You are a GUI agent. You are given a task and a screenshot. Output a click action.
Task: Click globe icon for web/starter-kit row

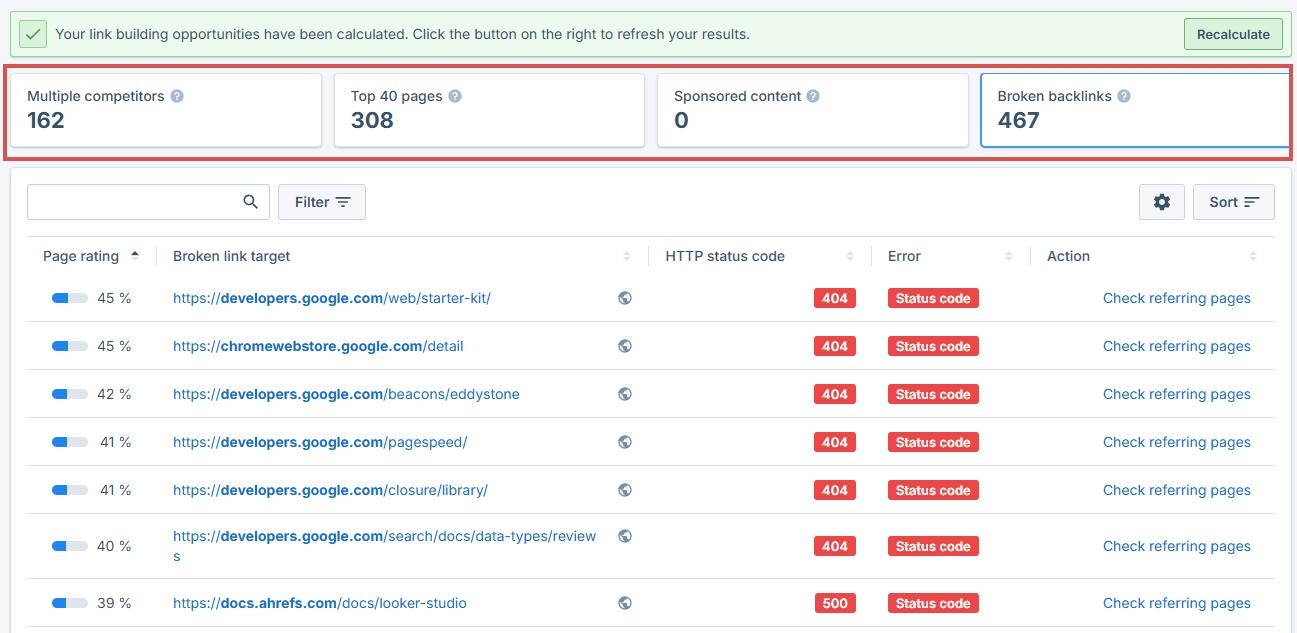coord(625,298)
